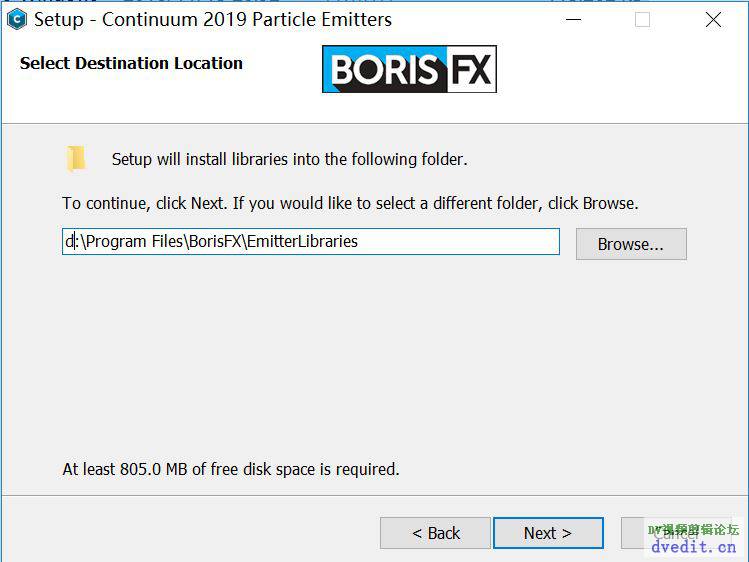Viewport: 749px width, 562px height.
Task: Click the Chinese forum watermark text
Action: click(x=693, y=530)
